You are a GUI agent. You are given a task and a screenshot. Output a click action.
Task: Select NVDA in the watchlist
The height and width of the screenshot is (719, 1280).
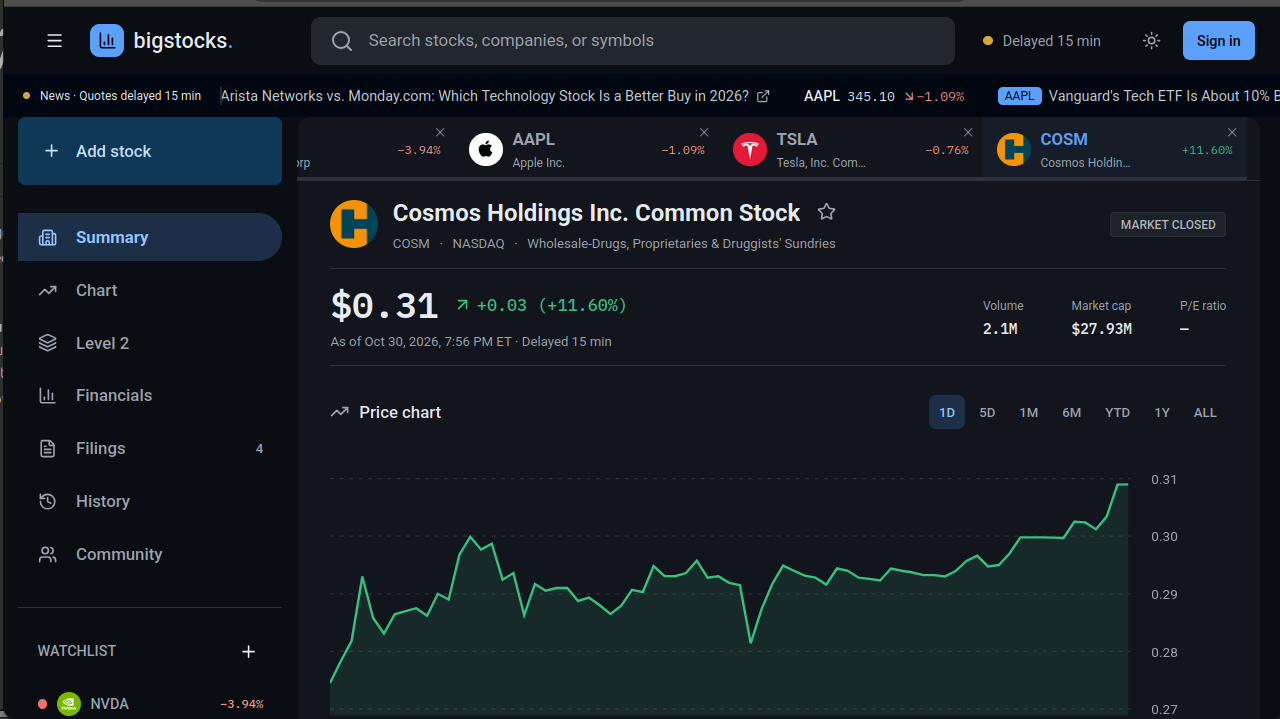(150, 704)
